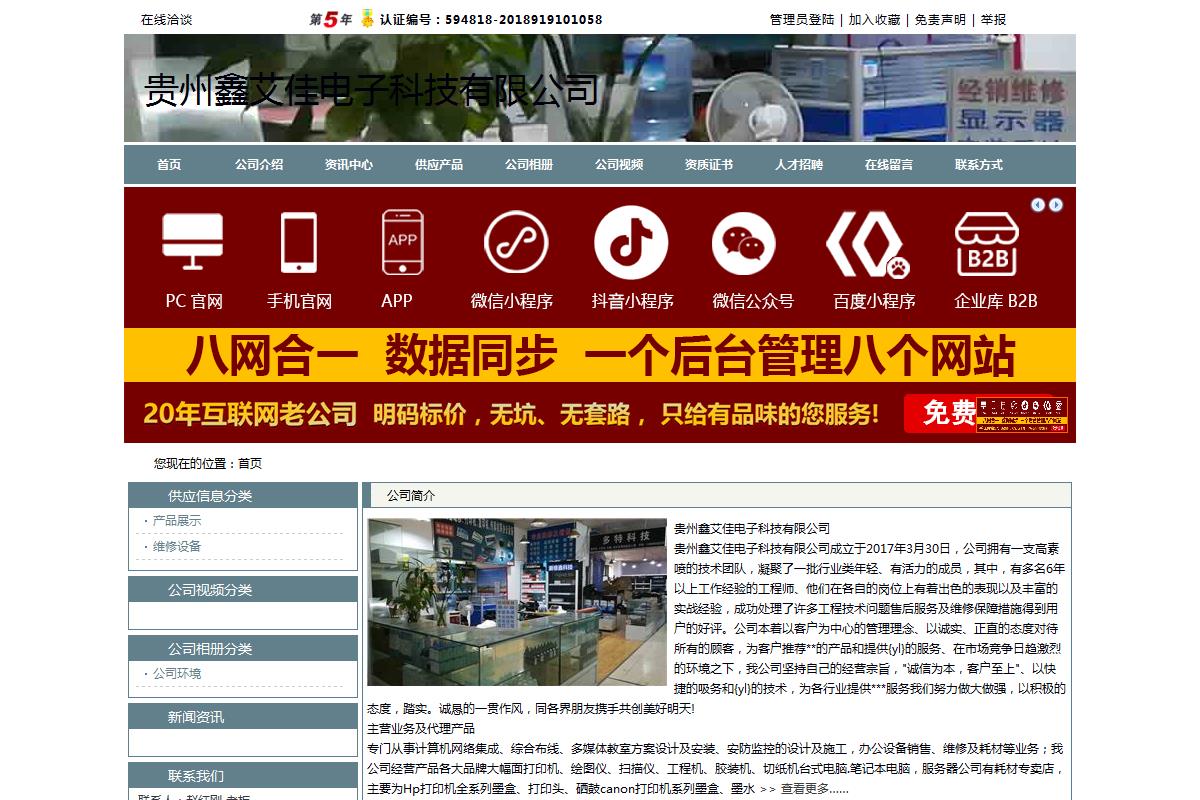Screen dimensions: 1200x800
Task: Click the 抖音小程序 TikTok icon
Action: [x=630, y=241]
